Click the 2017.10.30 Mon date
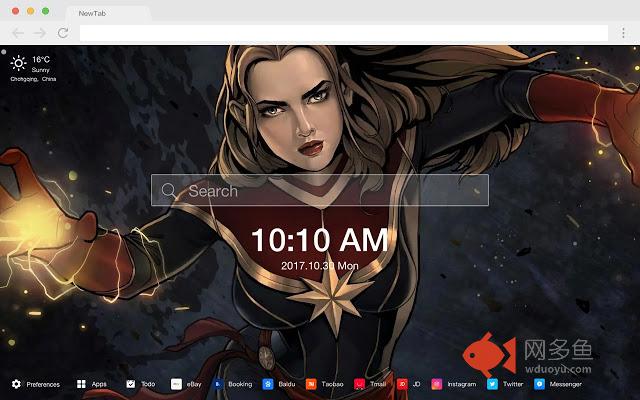This screenshot has width=640, height=400. pyautogui.click(x=320, y=266)
